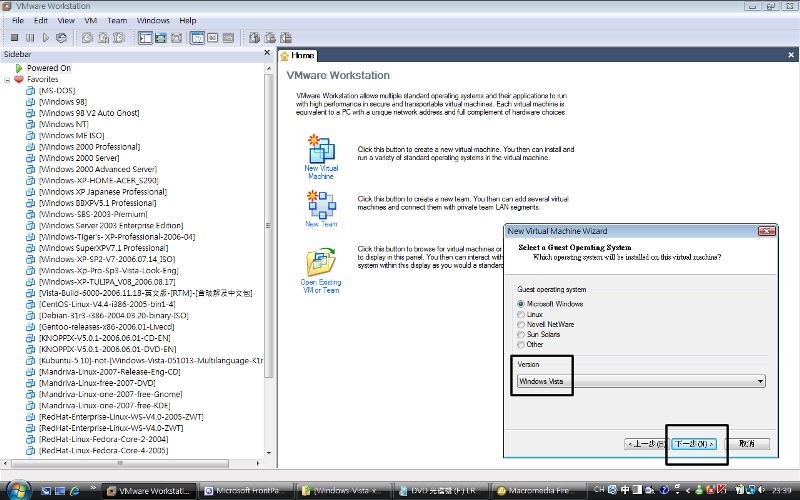Open the Team menu
The image size is (800, 500).
point(117,20)
